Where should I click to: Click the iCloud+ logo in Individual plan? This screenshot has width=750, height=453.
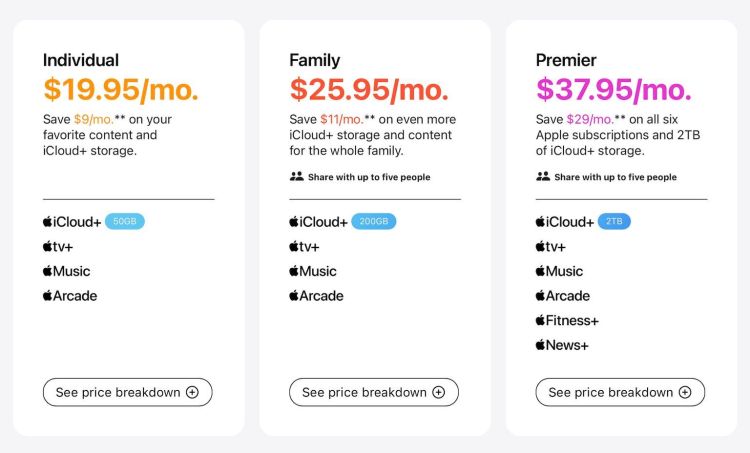72,222
